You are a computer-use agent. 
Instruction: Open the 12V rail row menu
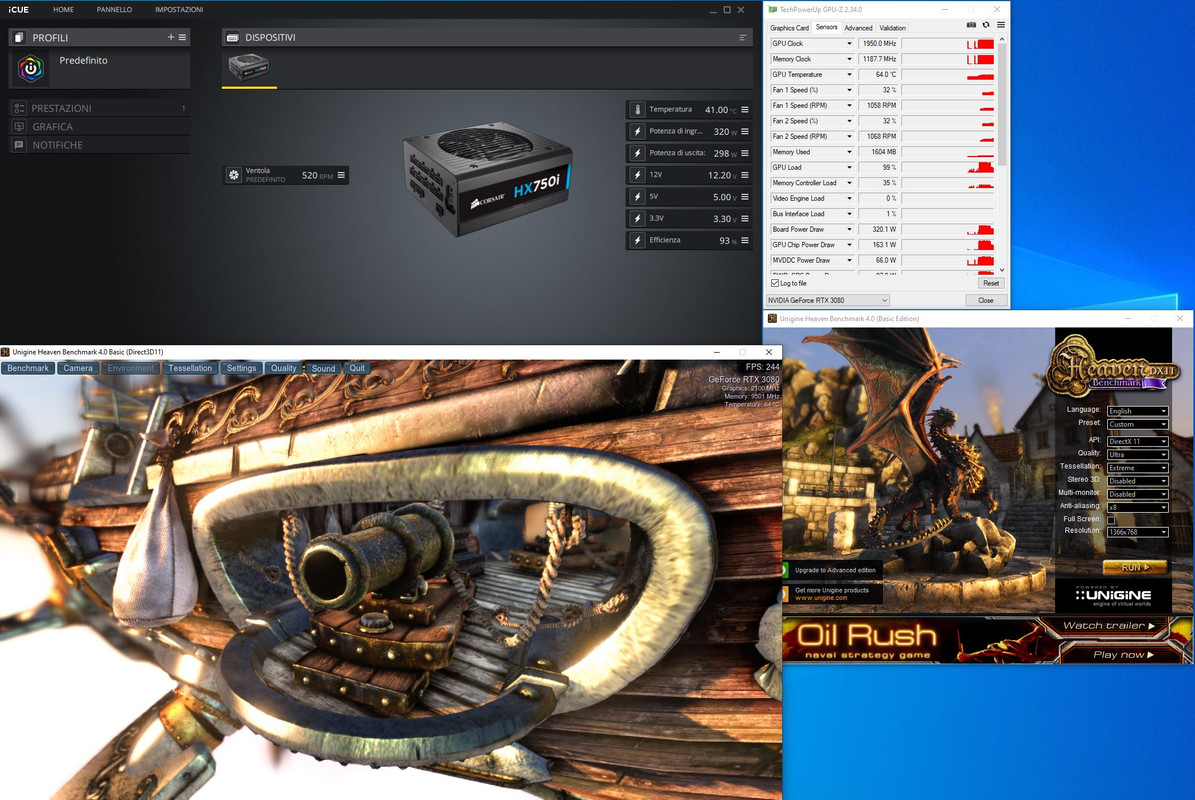click(745, 175)
